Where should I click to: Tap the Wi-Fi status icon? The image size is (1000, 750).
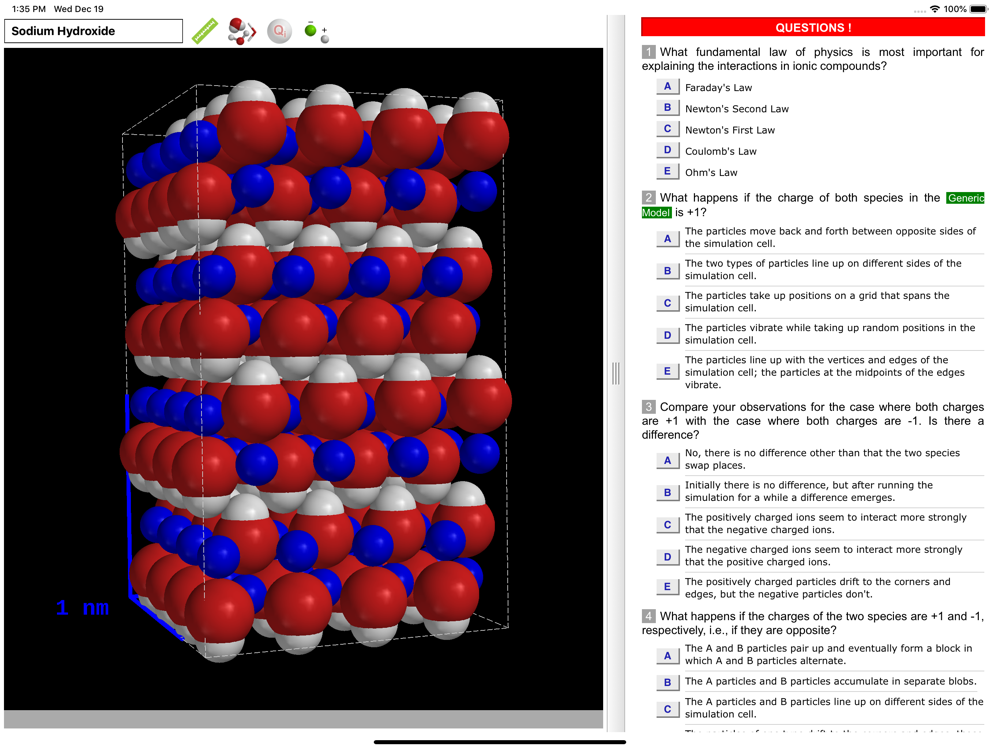pyautogui.click(x=935, y=9)
